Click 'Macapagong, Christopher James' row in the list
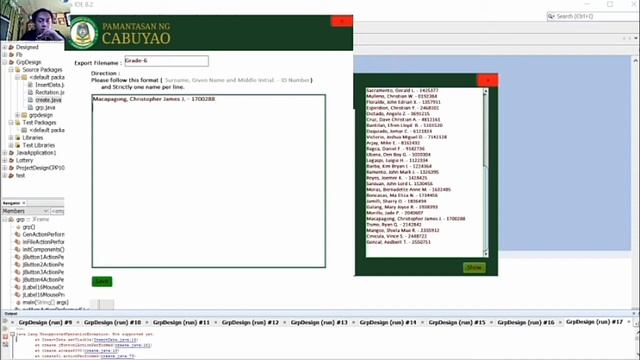 [416, 219]
